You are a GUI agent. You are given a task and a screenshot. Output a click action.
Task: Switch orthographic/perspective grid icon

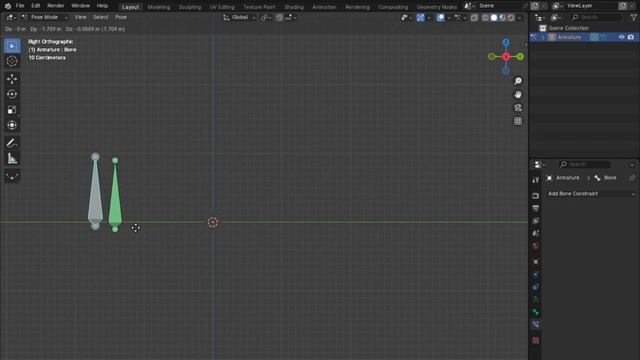pos(518,121)
